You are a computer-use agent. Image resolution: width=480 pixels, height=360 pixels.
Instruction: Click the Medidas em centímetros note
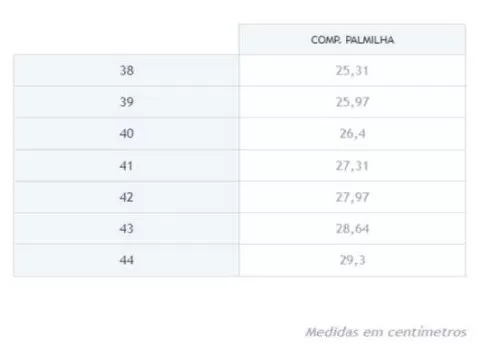coord(386,332)
